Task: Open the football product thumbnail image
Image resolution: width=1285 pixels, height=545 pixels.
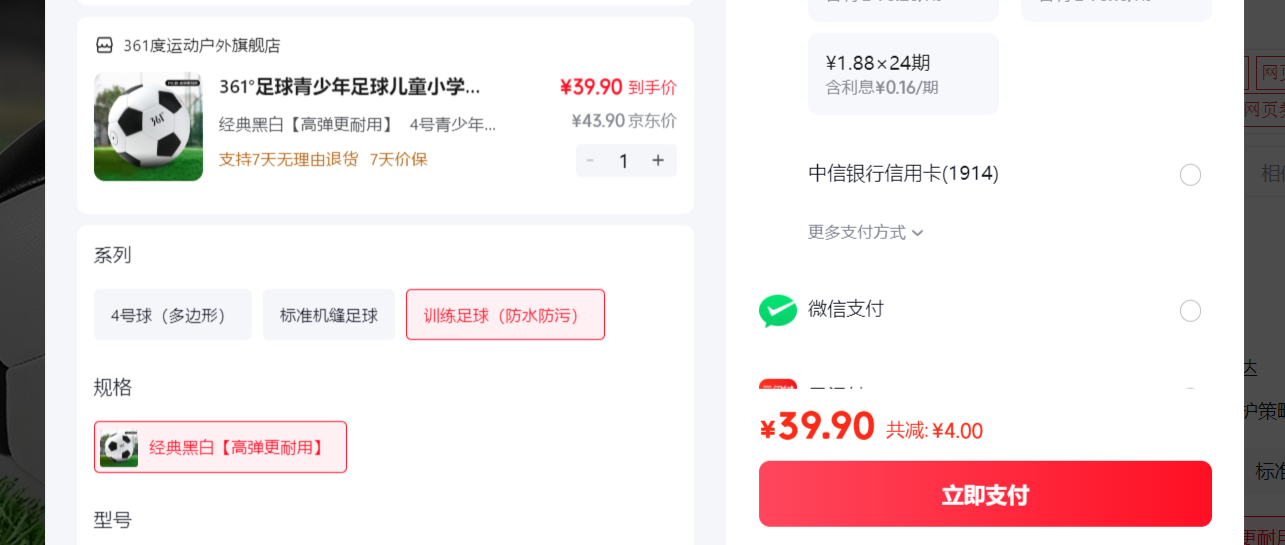Action: tap(148, 126)
